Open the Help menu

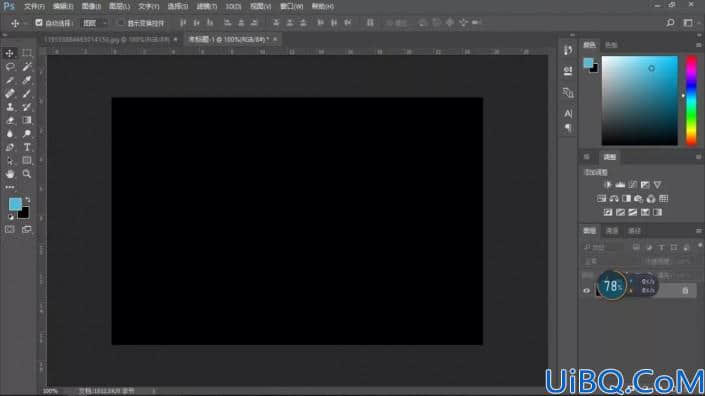tap(323, 6)
